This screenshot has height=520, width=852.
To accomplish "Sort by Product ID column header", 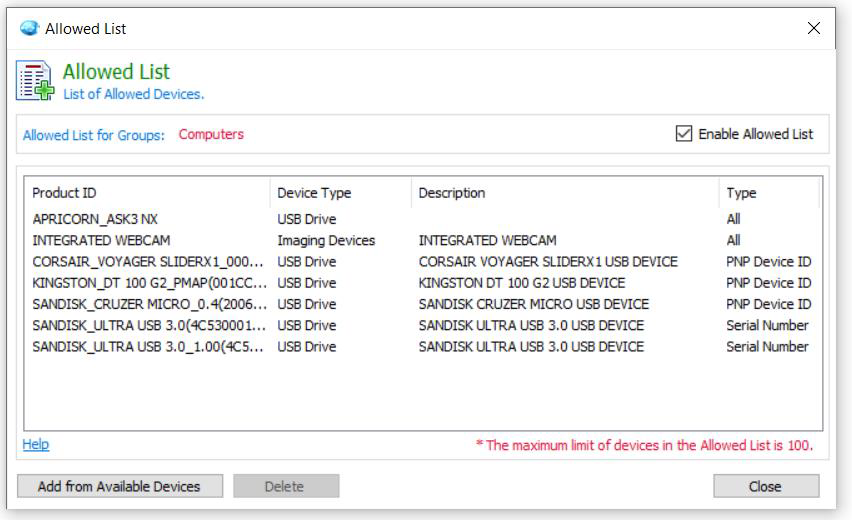I will [x=147, y=193].
